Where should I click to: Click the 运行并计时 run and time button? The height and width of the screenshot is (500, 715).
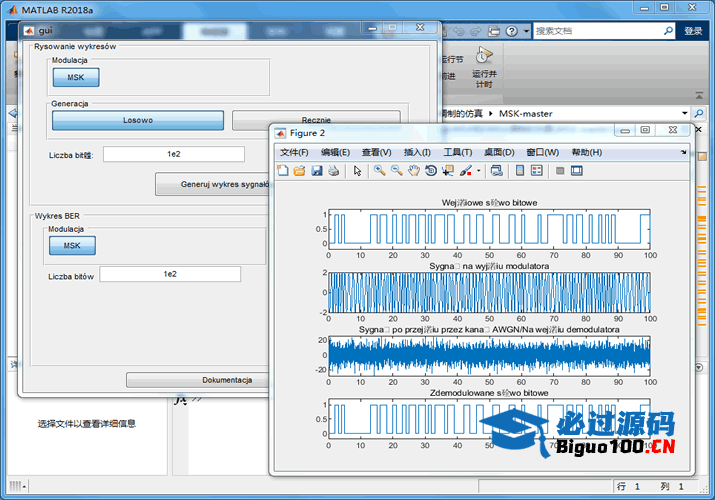tap(484, 67)
